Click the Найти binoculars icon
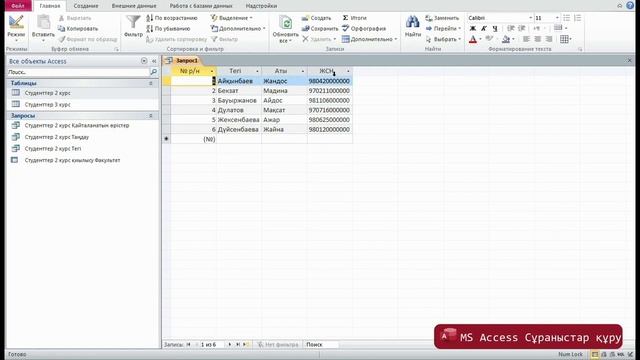This screenshot has width=640, height=360. 412,22
